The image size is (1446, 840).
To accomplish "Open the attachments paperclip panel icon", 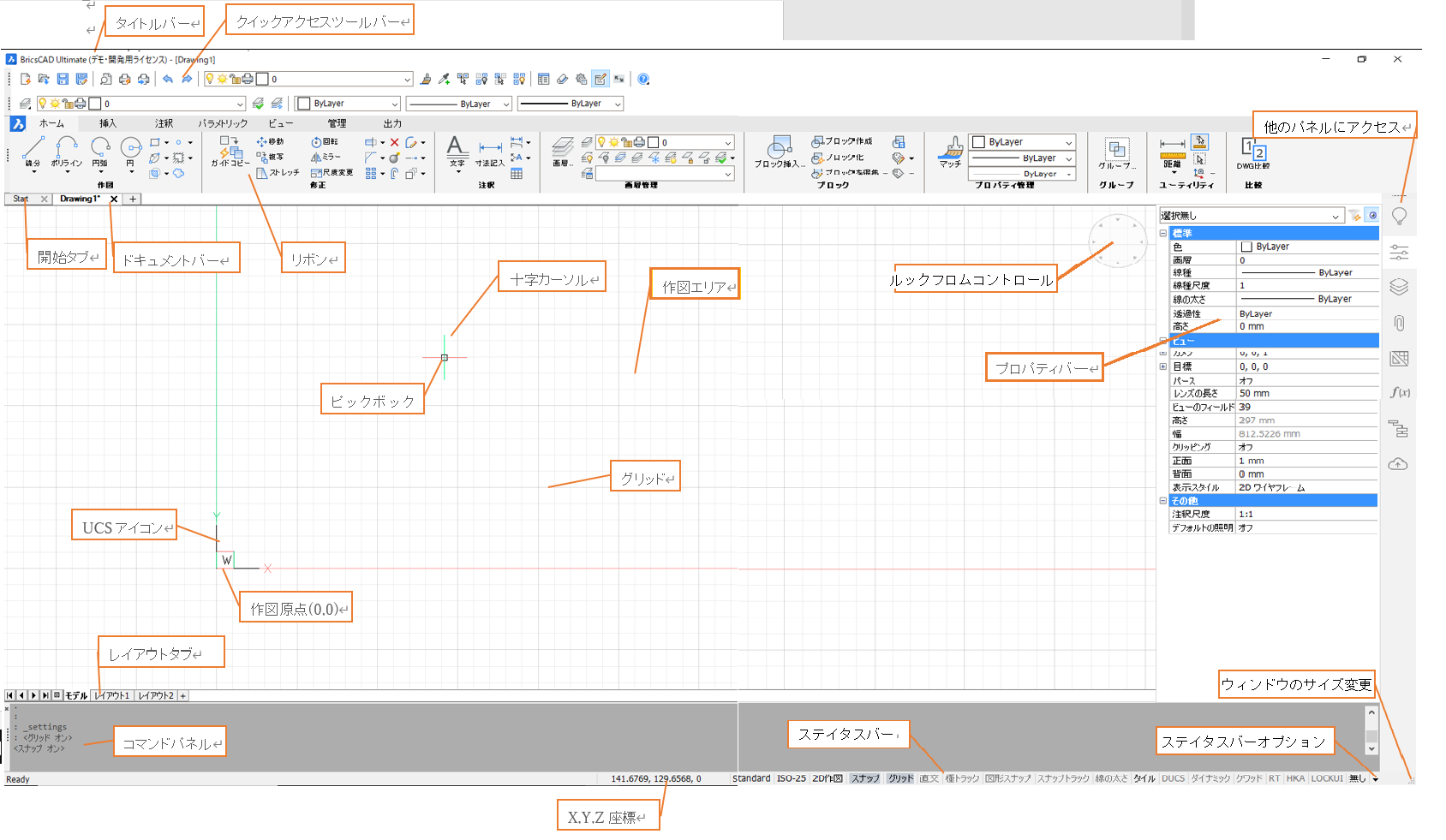I will pos(1399,323).
